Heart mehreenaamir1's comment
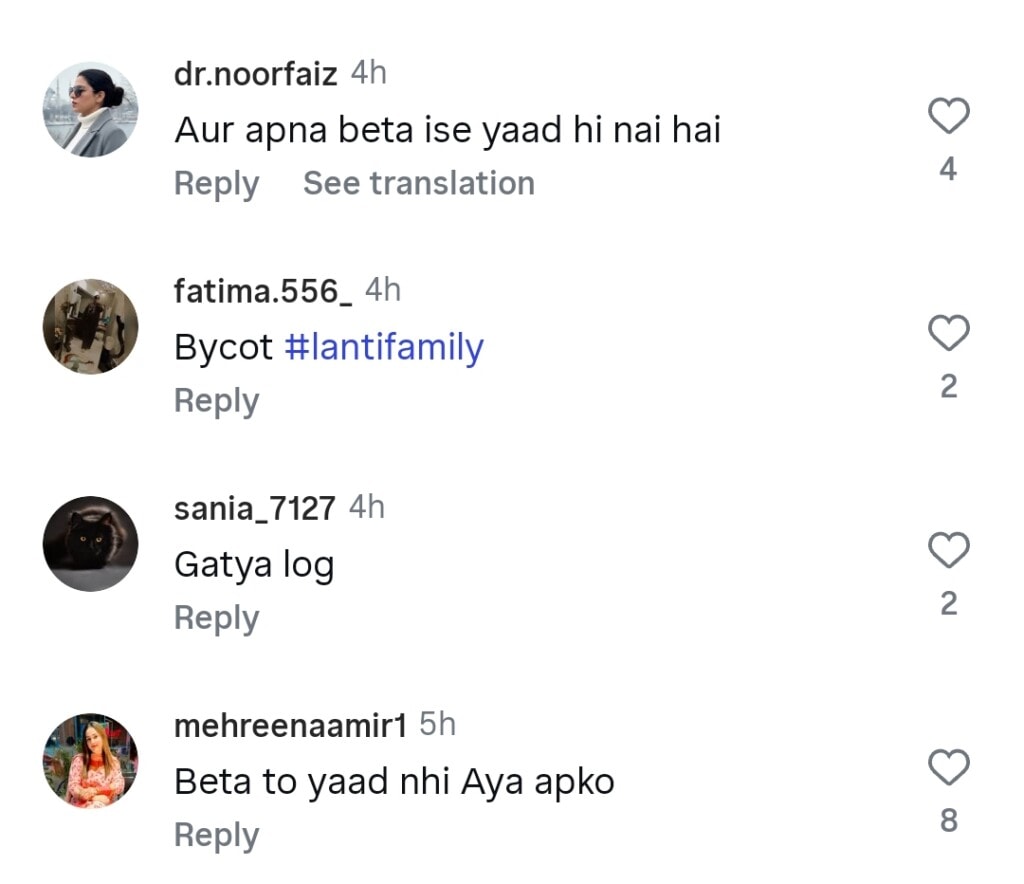Screen dimensions: 1024x884 click(x=948, y=768)
